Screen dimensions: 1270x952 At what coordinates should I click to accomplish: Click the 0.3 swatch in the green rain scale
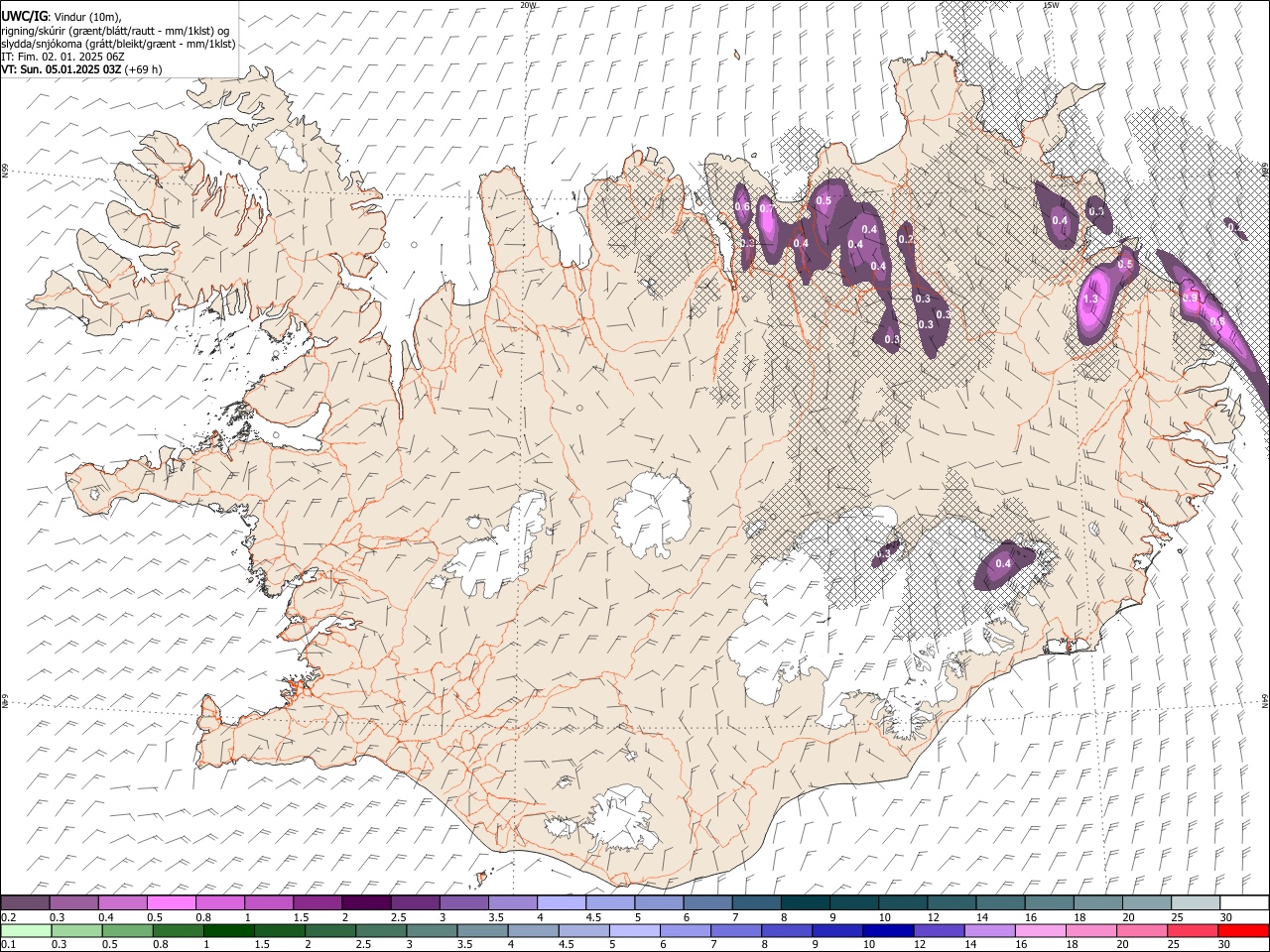pyautogui.click(x=77, y=930)
